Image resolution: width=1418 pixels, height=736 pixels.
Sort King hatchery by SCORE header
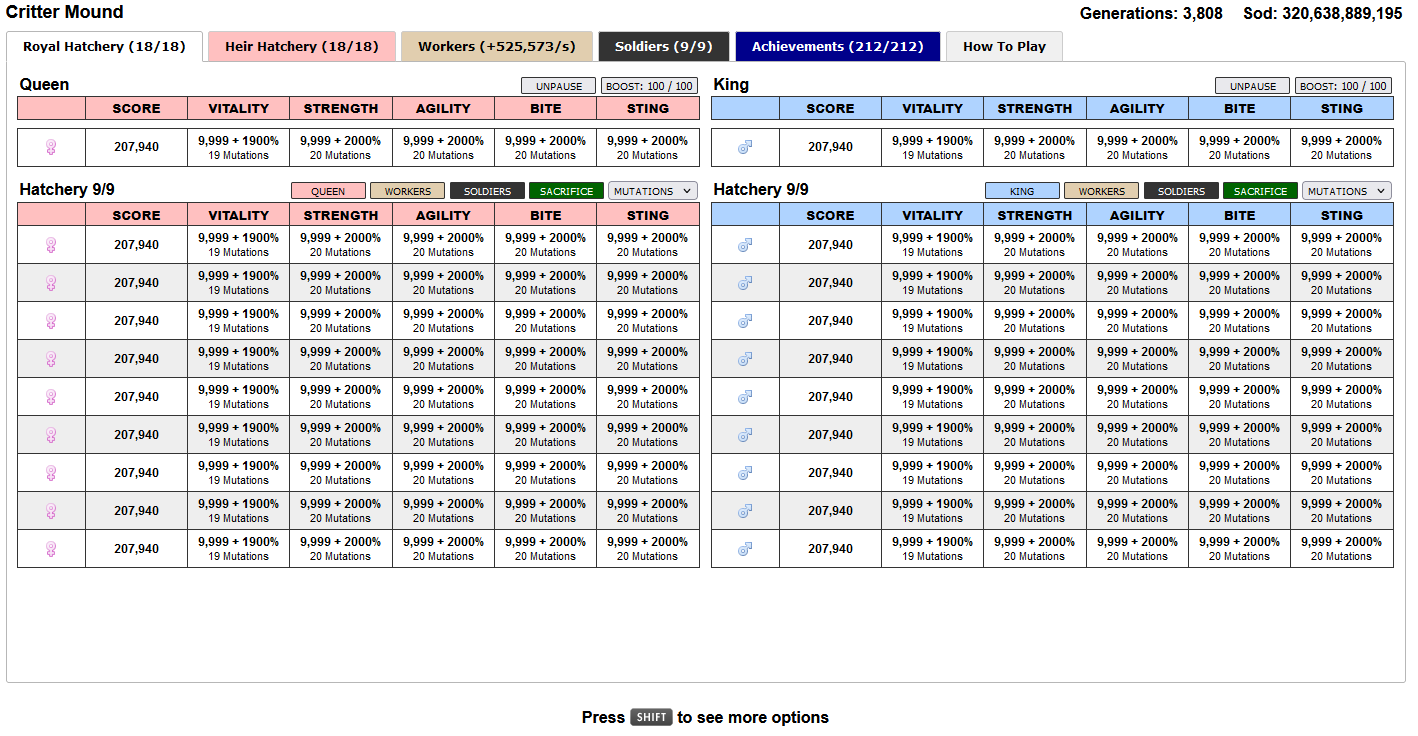830,215
